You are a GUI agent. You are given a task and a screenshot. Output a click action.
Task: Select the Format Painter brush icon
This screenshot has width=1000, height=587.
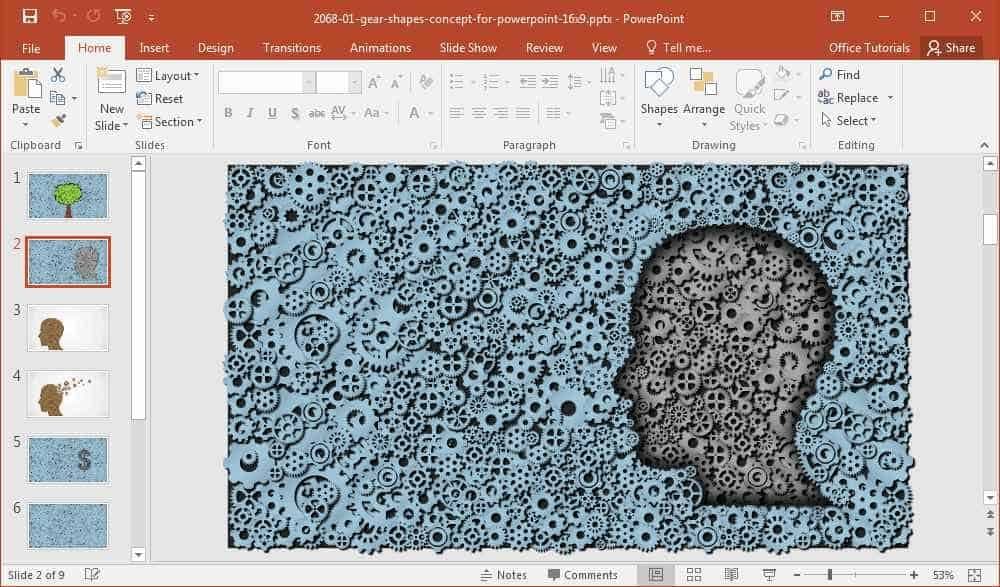(x=58, y=120)
